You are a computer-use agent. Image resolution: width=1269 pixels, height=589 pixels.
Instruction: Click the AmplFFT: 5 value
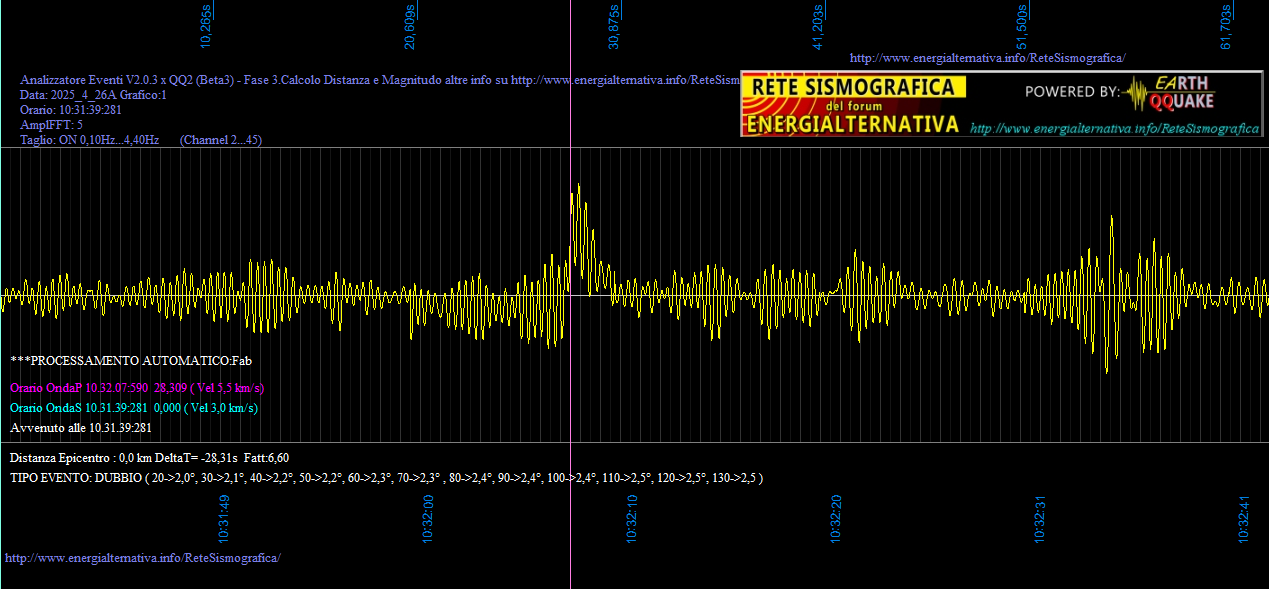[51, 125]
